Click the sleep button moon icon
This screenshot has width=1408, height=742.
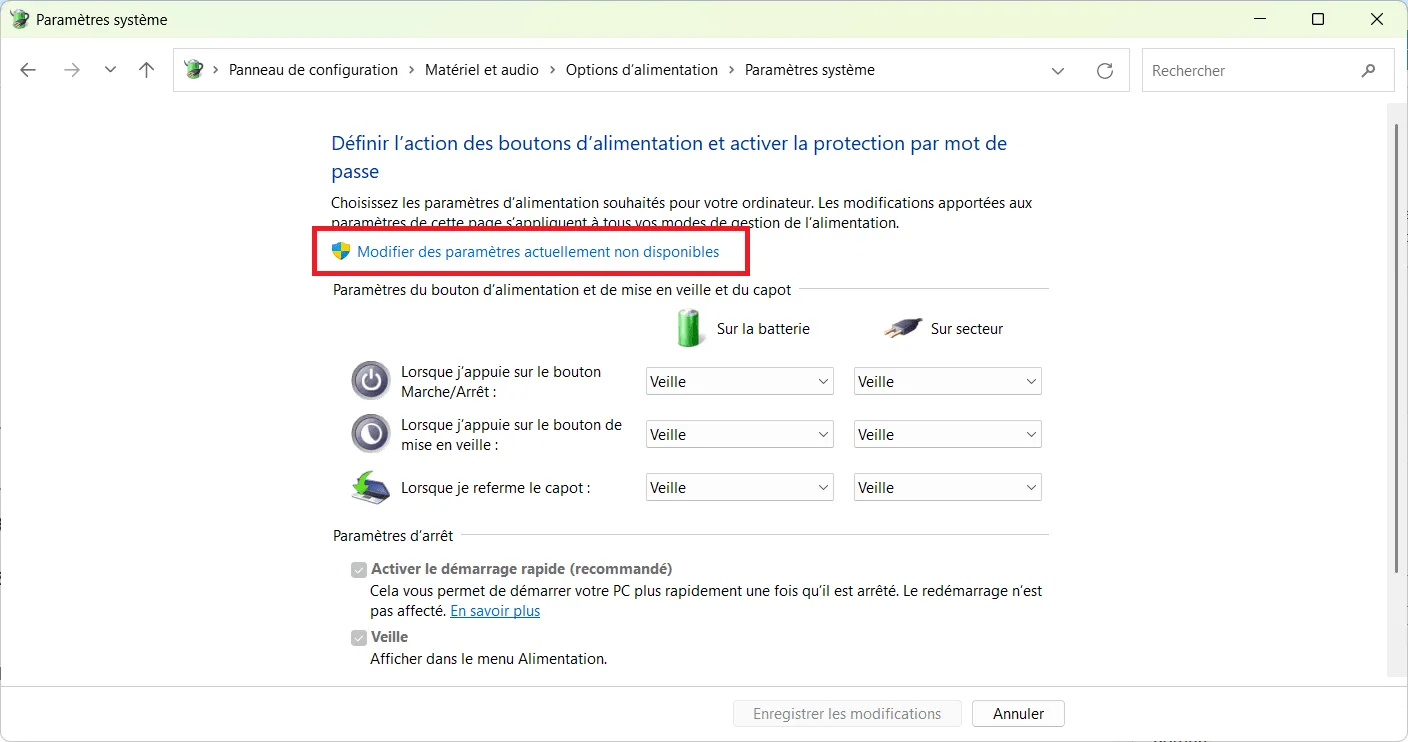coord(371,434)
